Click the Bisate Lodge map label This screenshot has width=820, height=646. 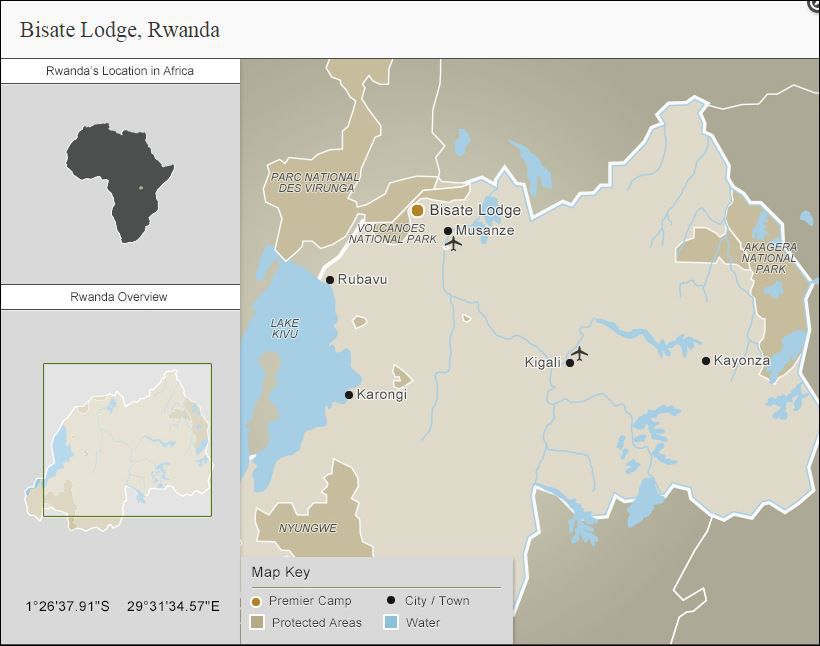tap(475, 210)
